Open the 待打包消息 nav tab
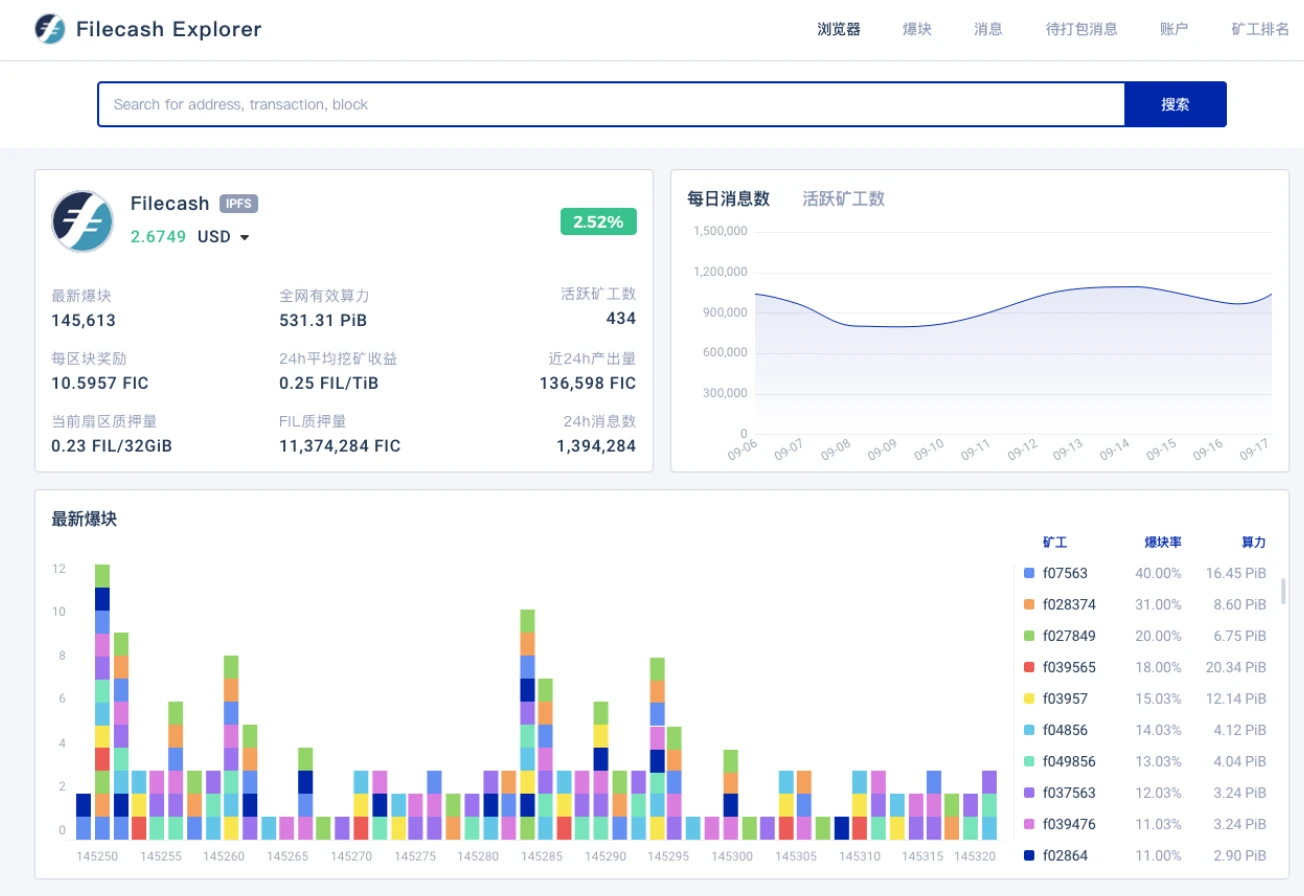Screen dimensions: 1304x896 (1082, 29)
